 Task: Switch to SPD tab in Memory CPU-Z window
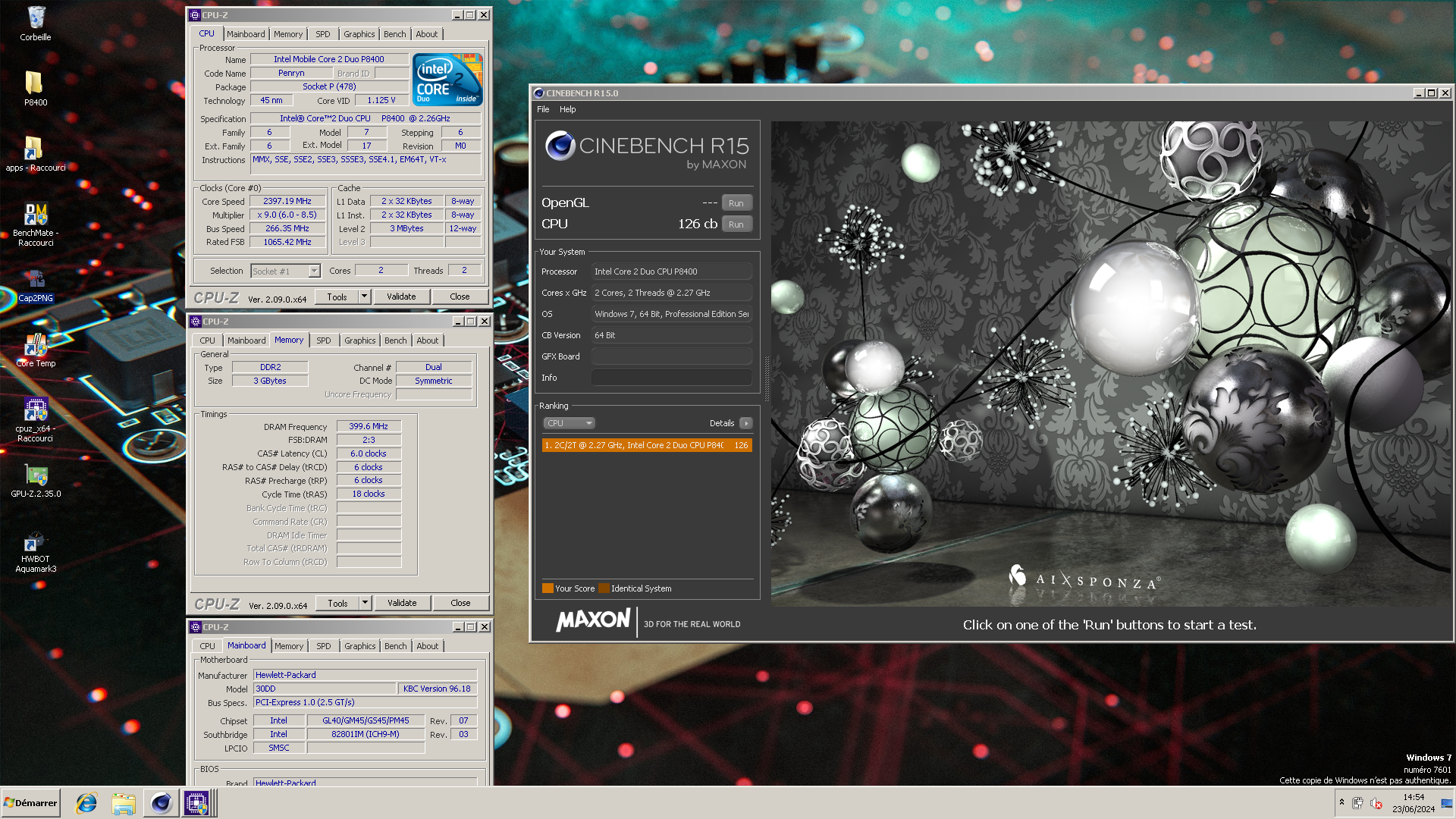coord(324,340)
